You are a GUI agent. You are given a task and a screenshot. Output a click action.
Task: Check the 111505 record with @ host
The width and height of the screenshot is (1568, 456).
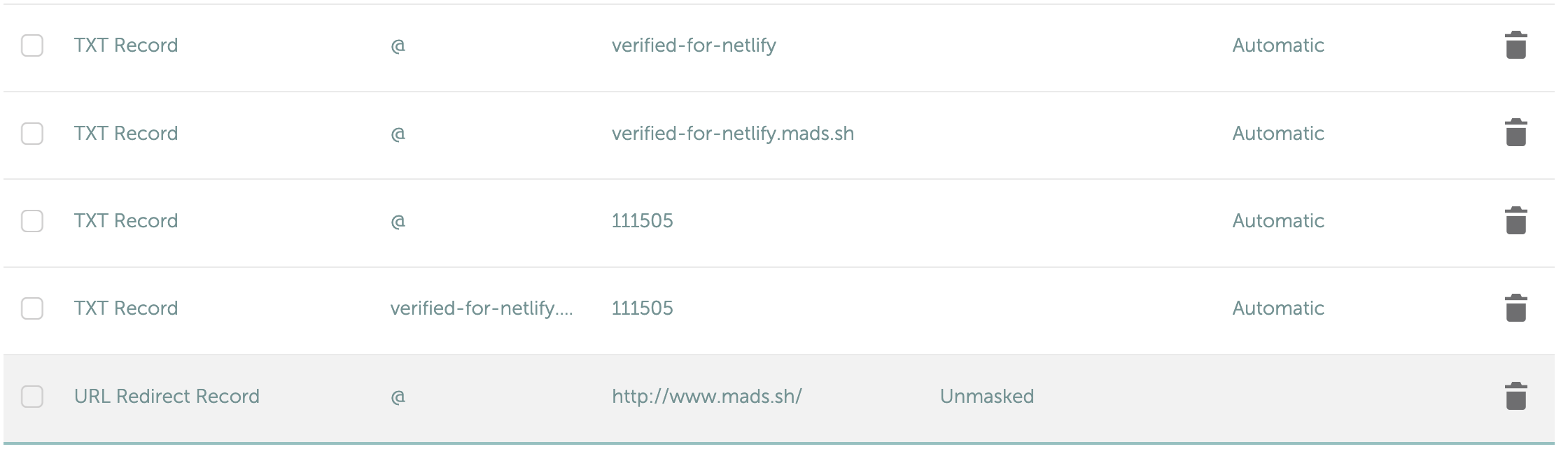(32, 220)
